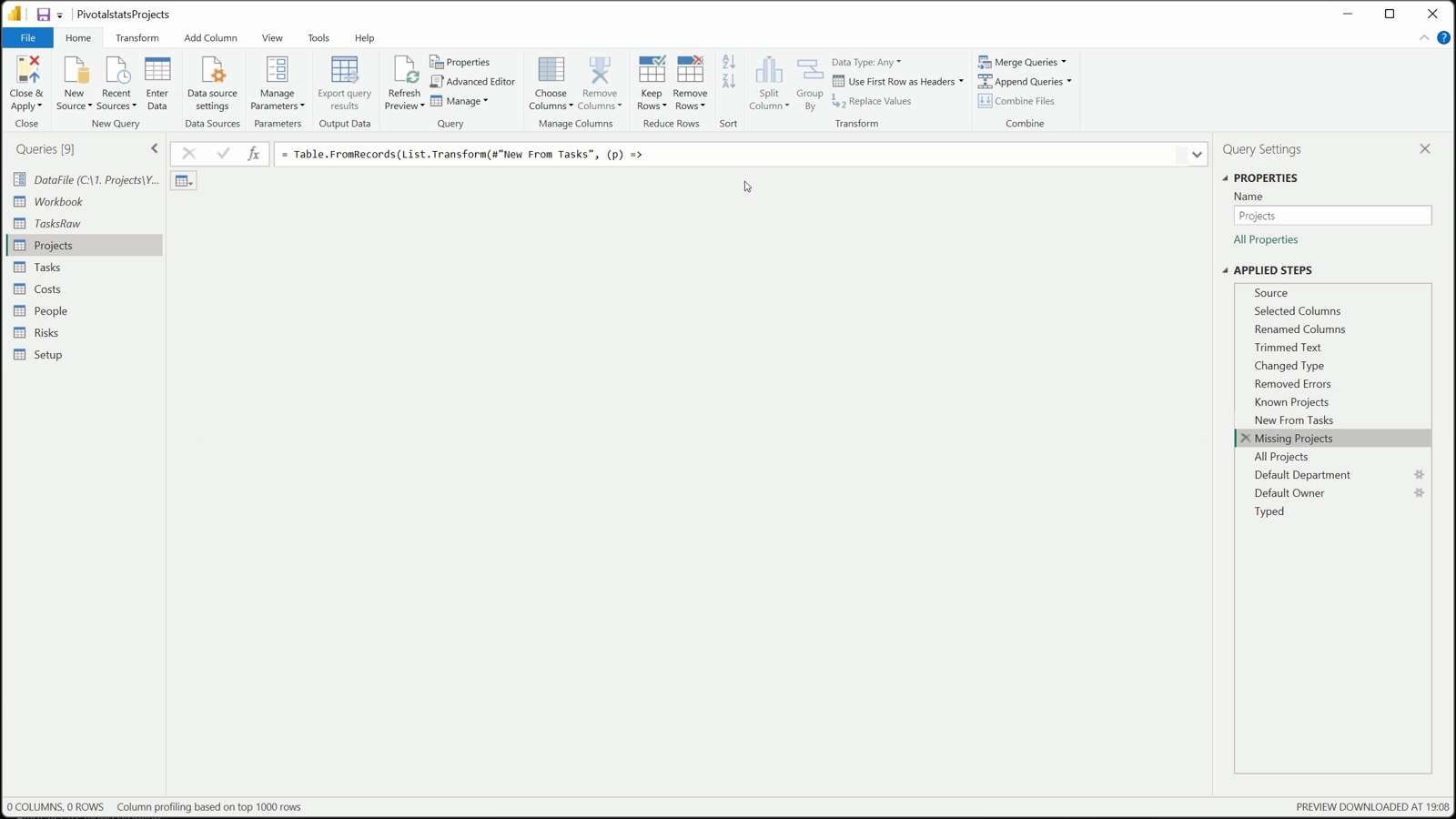Select the TasksRaw query

coord(85,224)
